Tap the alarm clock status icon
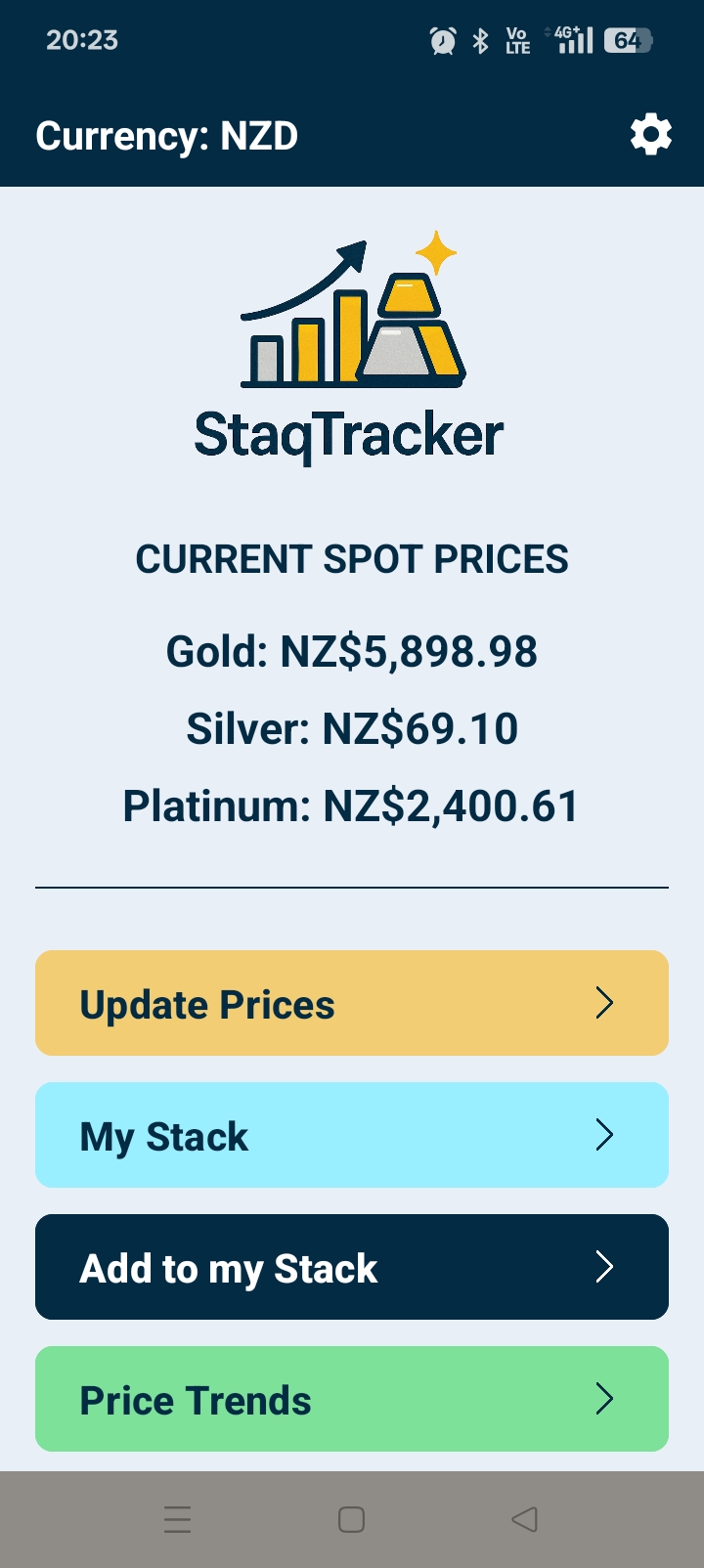The image size is (704, 1568). (443, 41)
